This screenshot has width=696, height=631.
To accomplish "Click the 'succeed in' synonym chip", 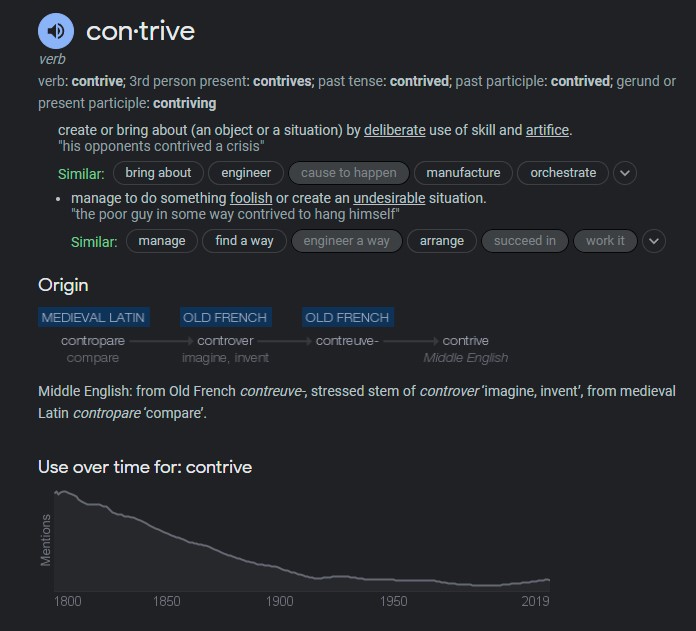I will point(525,241).
